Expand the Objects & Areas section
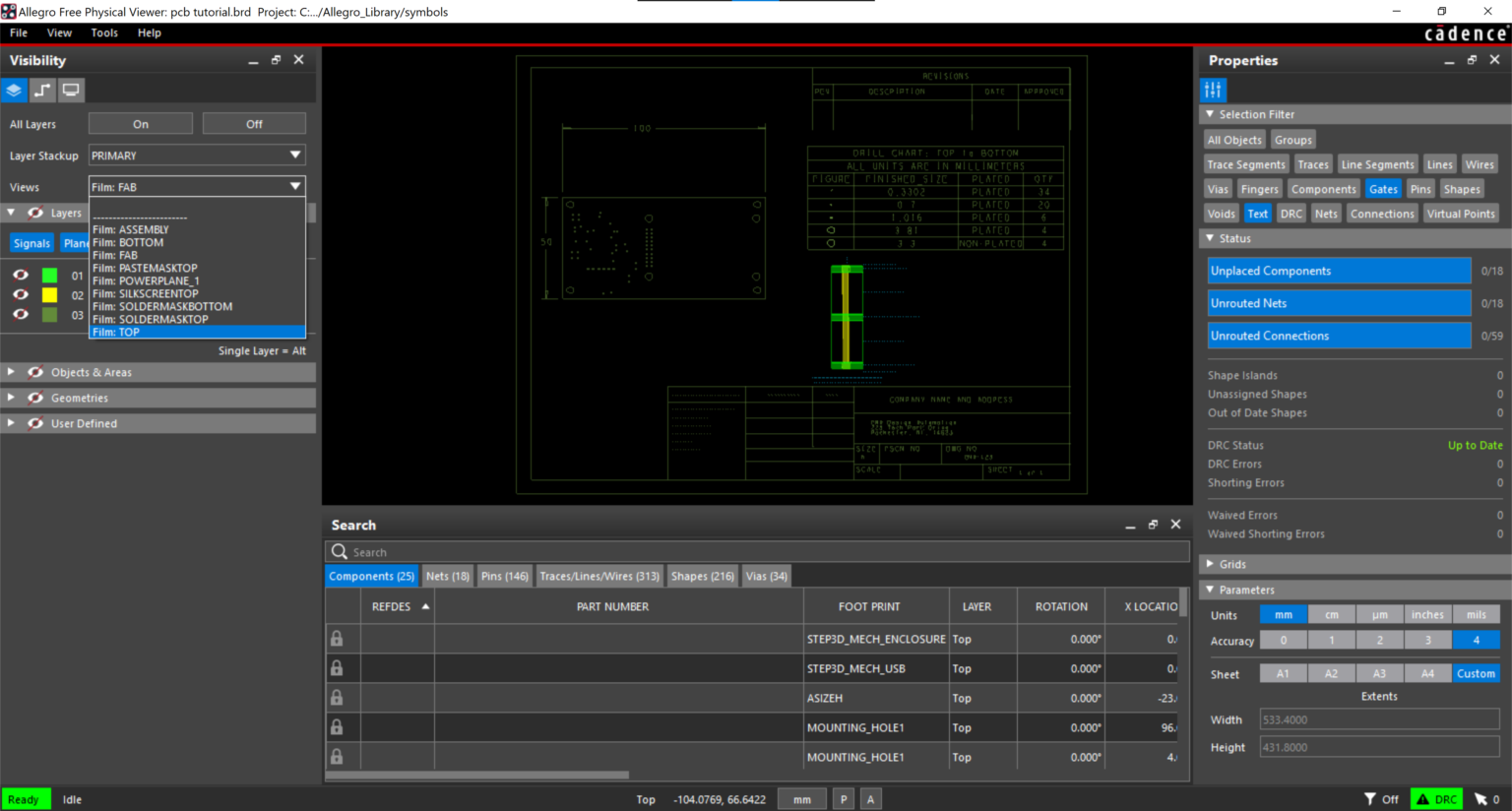The image size is (1512, 811). (x=11, y=372)
